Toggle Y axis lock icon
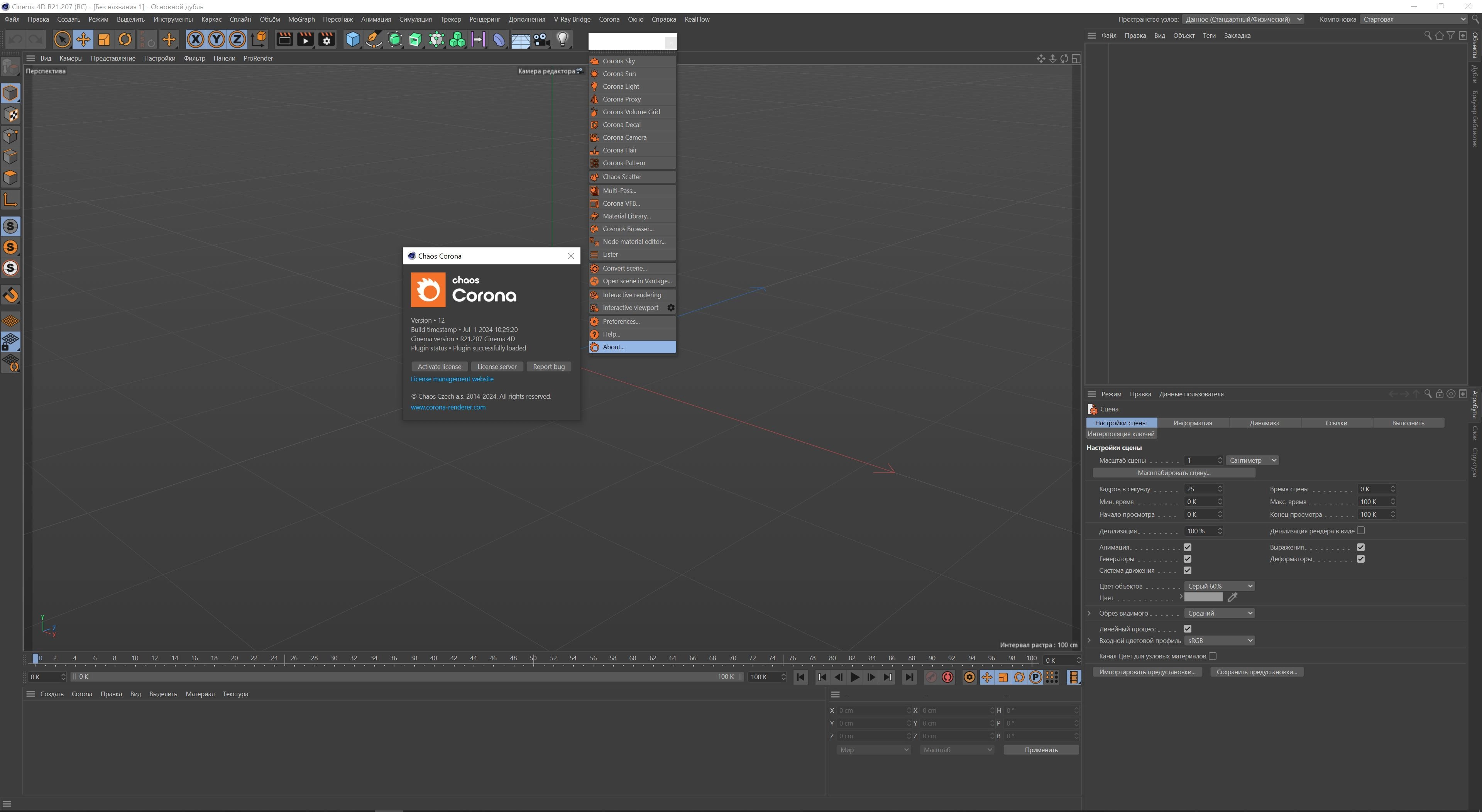 (216, 40)
